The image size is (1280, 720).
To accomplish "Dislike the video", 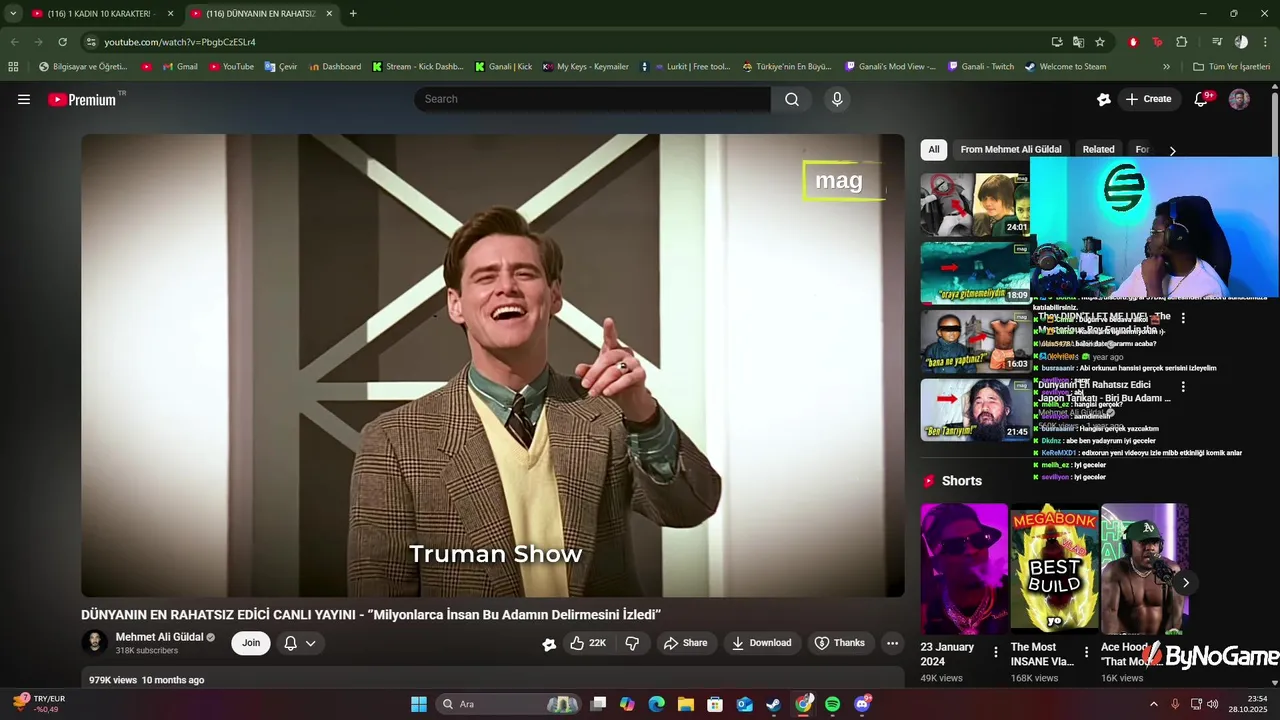I will click(632, 643).
